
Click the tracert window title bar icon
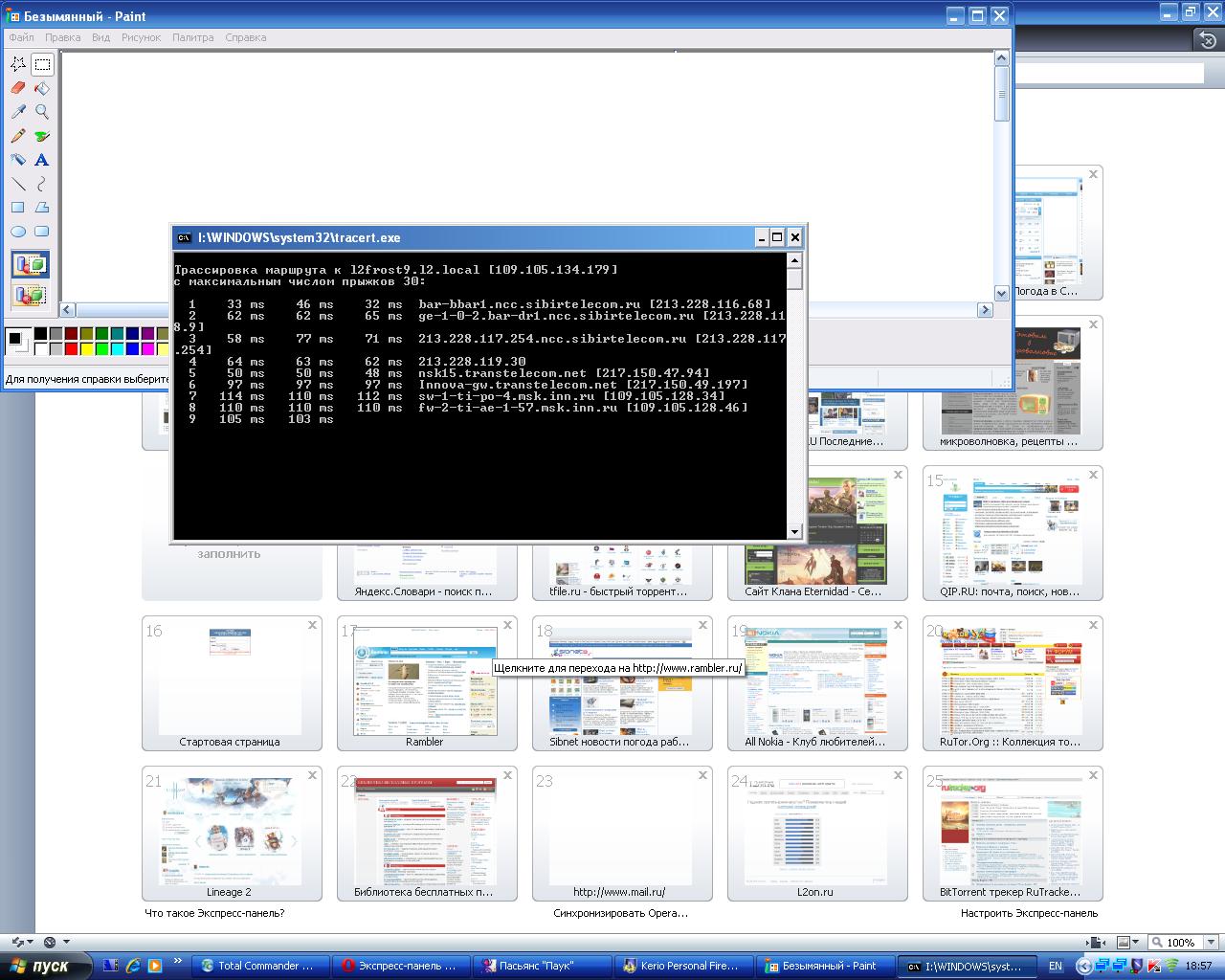pyautogui.click(x=184, y=237)
